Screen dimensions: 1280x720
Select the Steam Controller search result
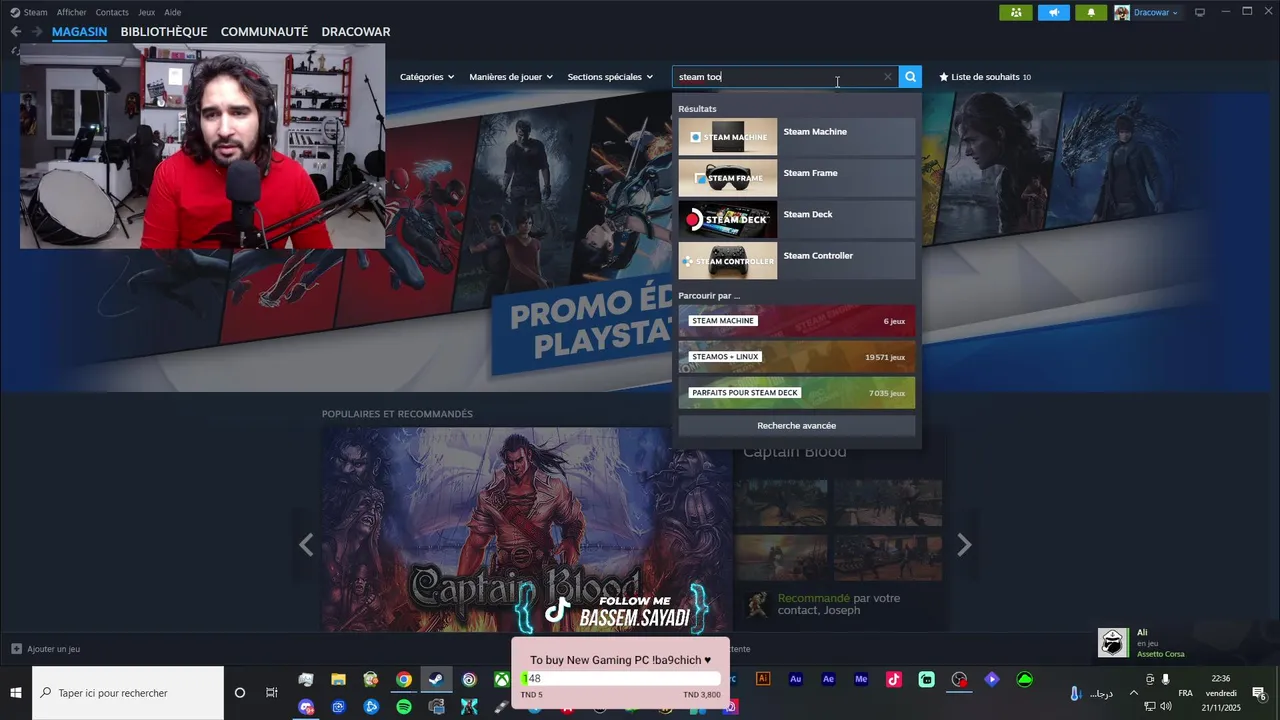796,261
